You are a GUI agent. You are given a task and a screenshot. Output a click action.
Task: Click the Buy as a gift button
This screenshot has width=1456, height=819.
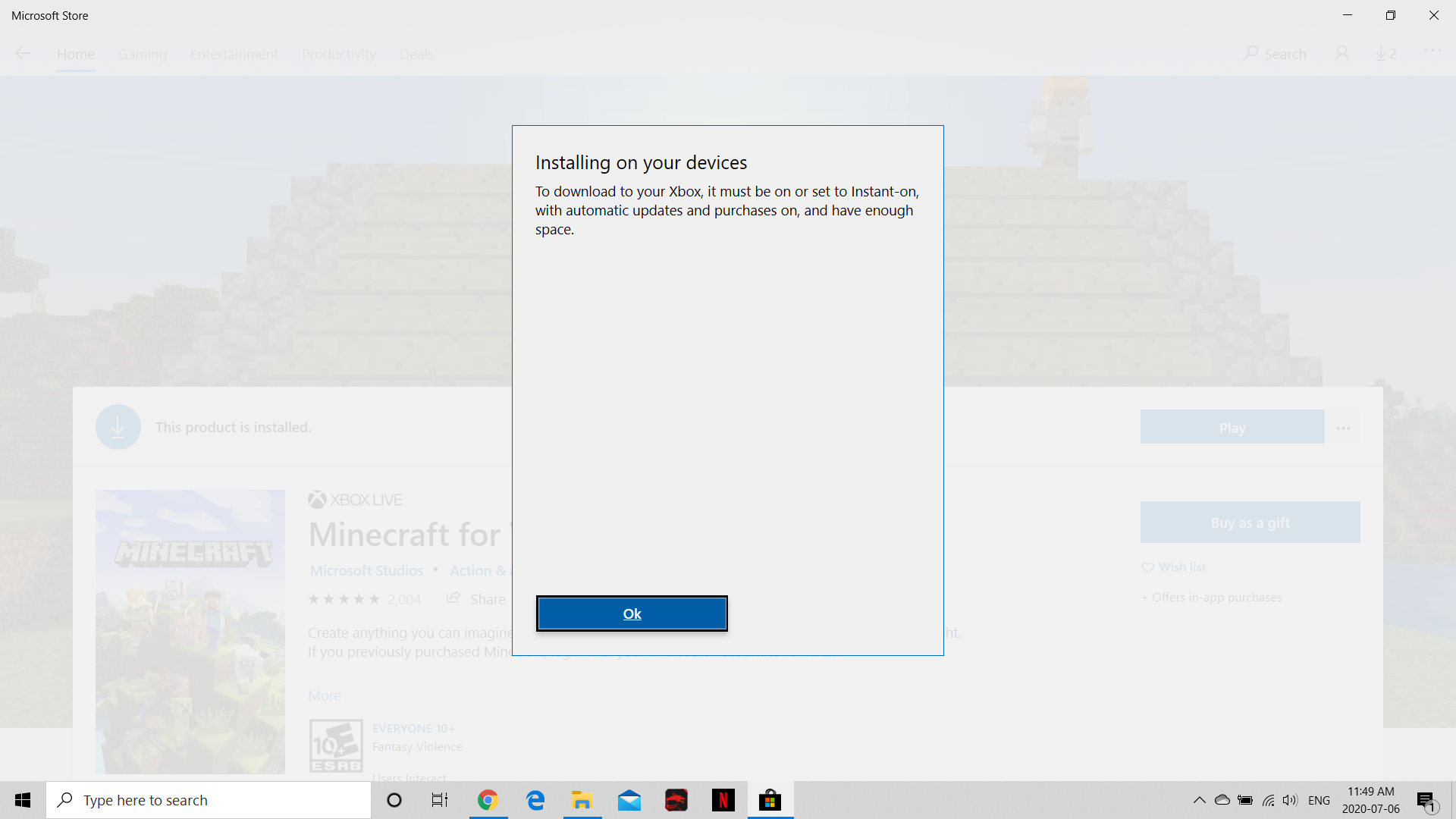pyautogui.click(x=1250, y=522)
